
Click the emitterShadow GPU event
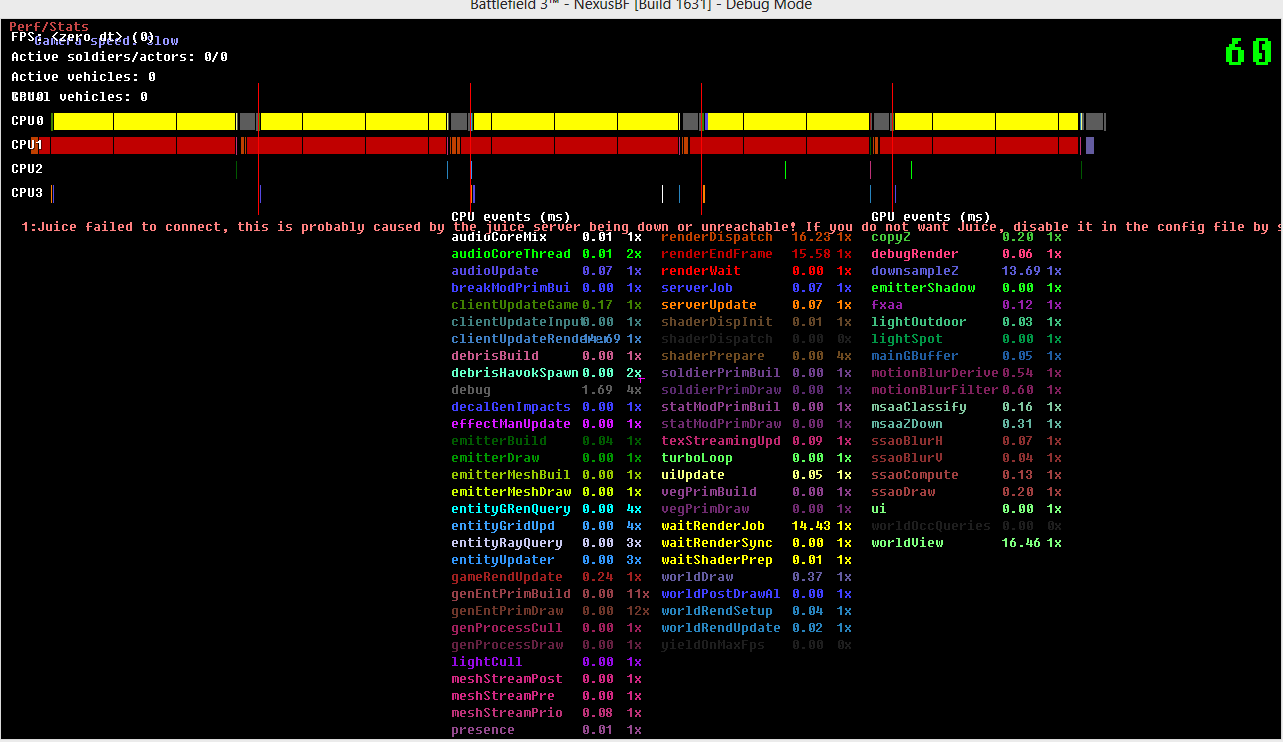(966, 288)
